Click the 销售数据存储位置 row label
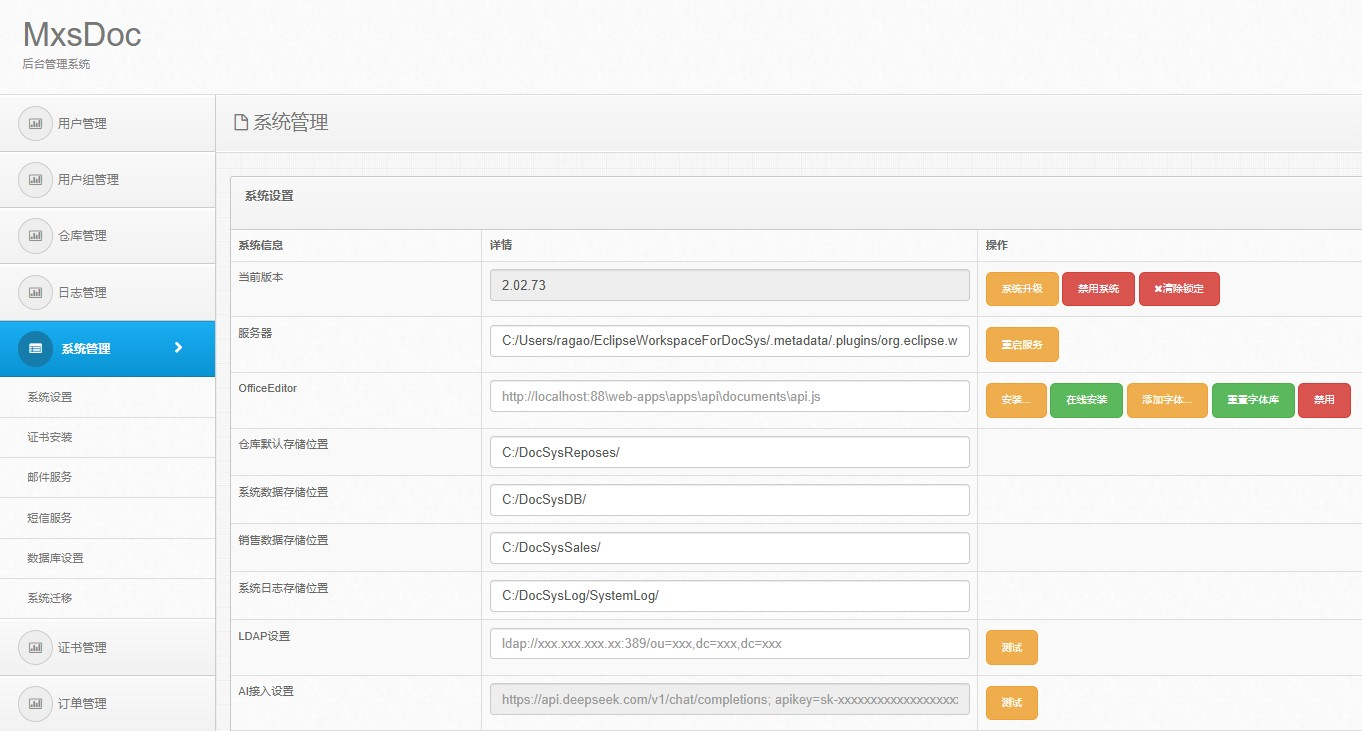Viewport: 1362px width, 731px height. [283, 540]
